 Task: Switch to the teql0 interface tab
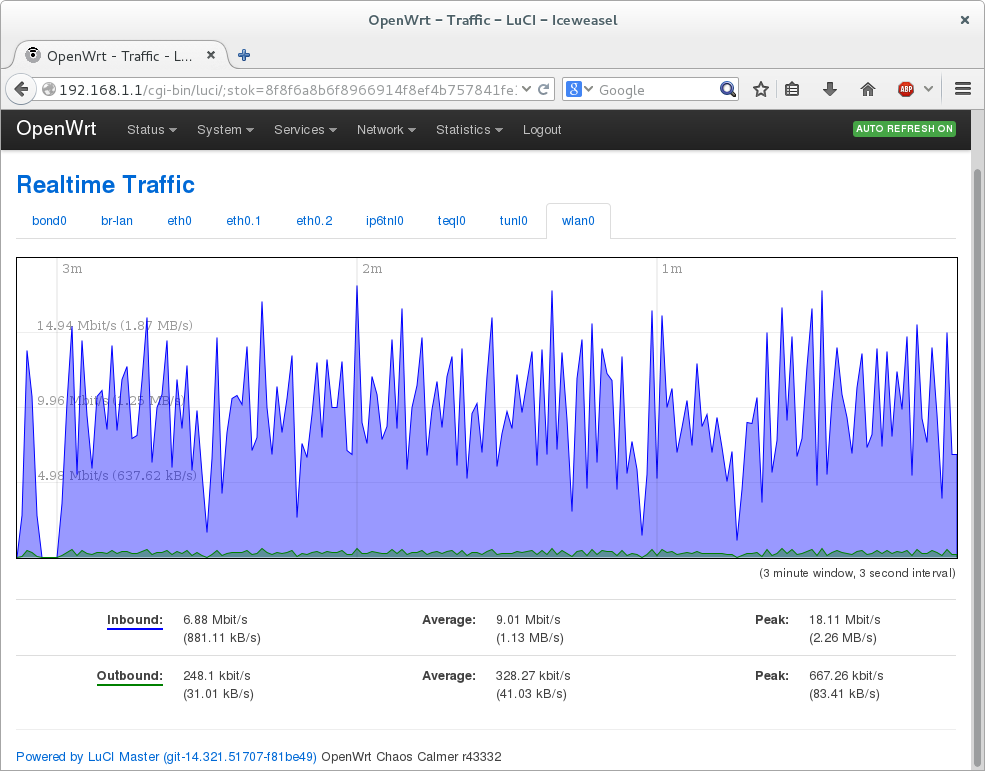tap(452, 221)
